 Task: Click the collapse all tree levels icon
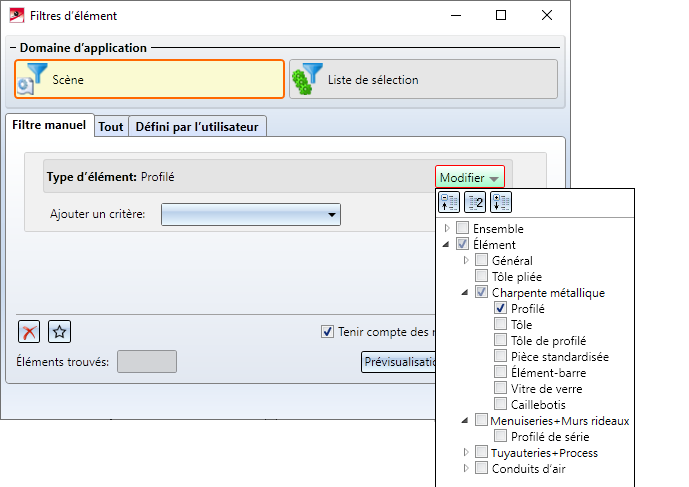[450, 203]
